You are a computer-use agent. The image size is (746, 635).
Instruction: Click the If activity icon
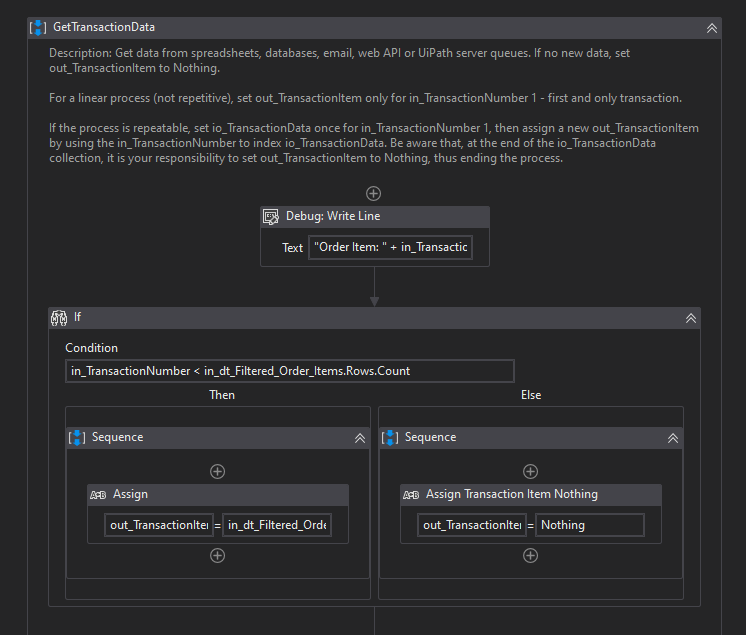coord(58,317)
